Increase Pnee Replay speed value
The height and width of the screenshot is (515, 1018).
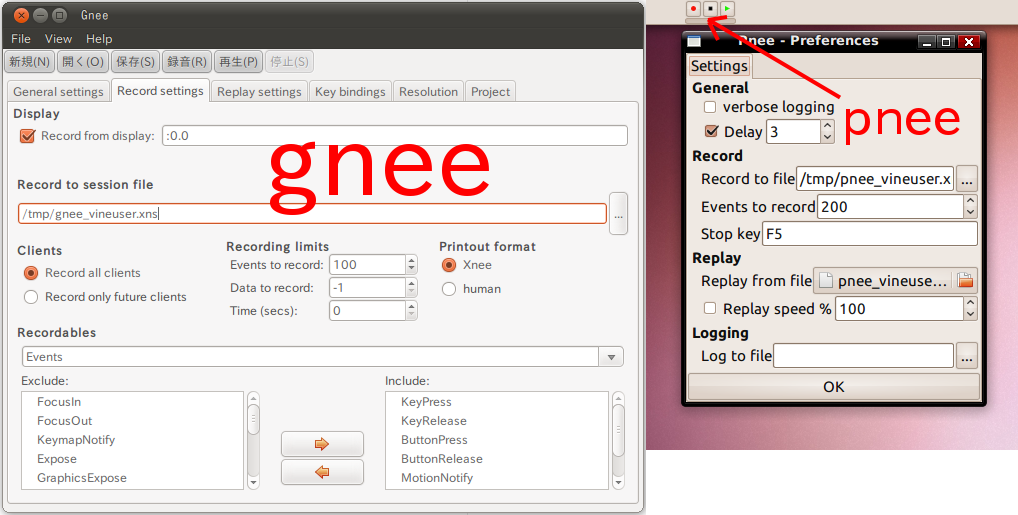coord(970,303)
